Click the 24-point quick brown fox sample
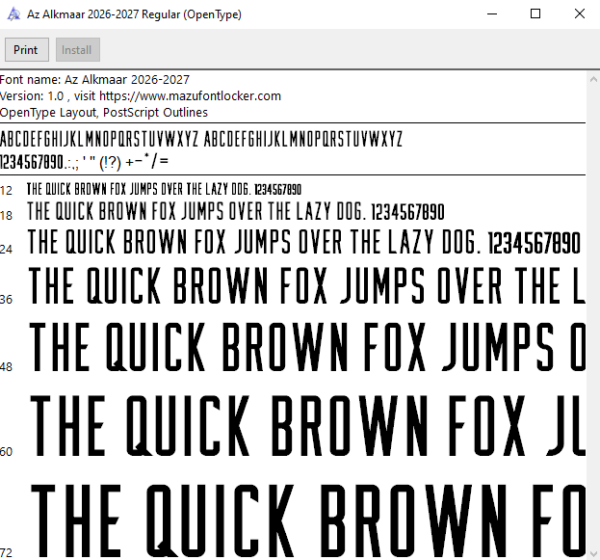This screenshot has width=600, height=560. 304,242
